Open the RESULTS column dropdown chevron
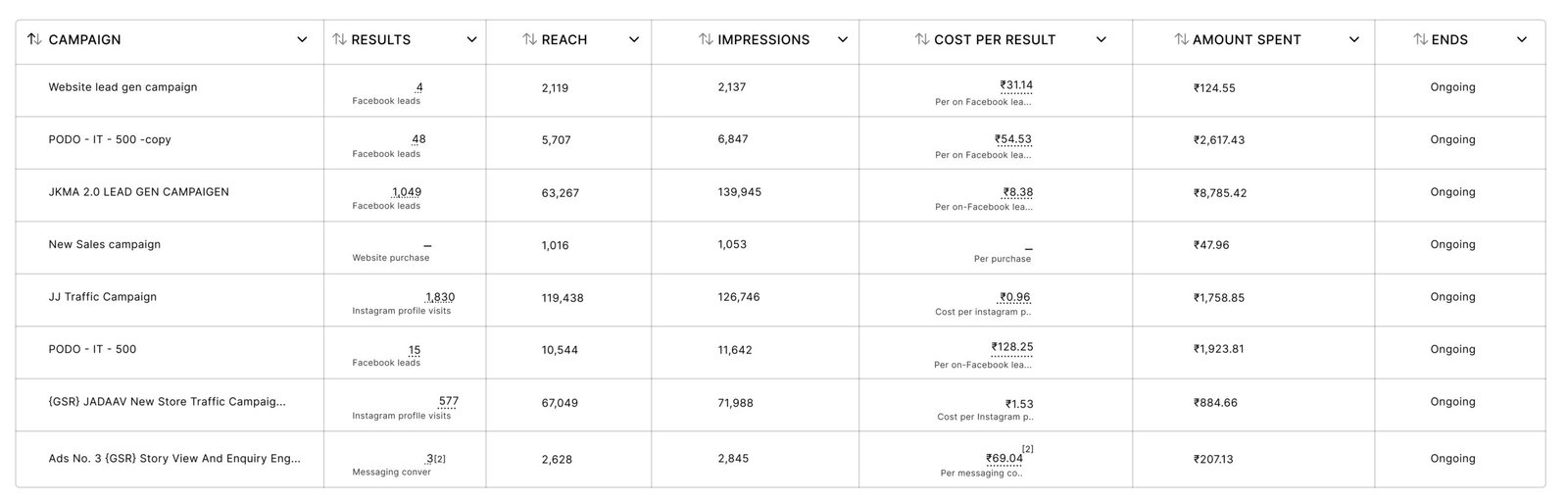This screenshot has height=503, width=1568. pos(471,40)
